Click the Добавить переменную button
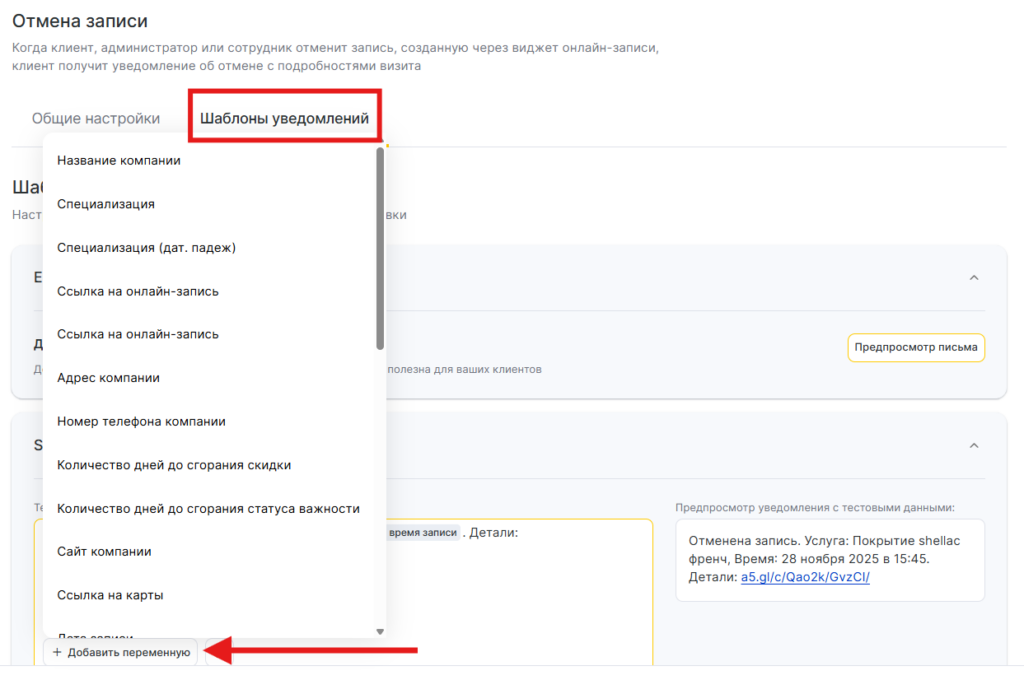Image resolution: width=1024 pixels, height=680 pixels. (x=121, y=652)
